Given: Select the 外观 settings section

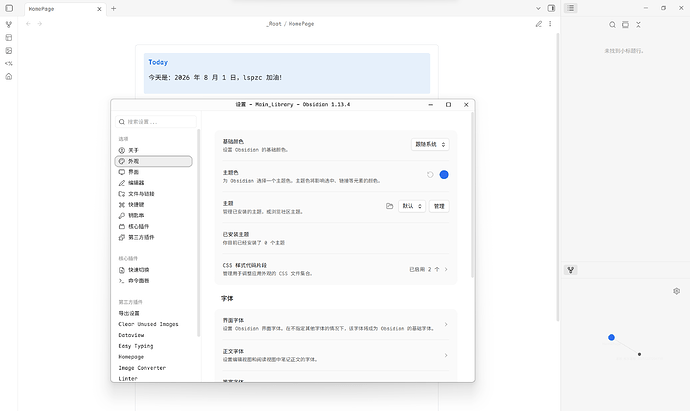Looking at the screenshot, I should tap(154, 161).
